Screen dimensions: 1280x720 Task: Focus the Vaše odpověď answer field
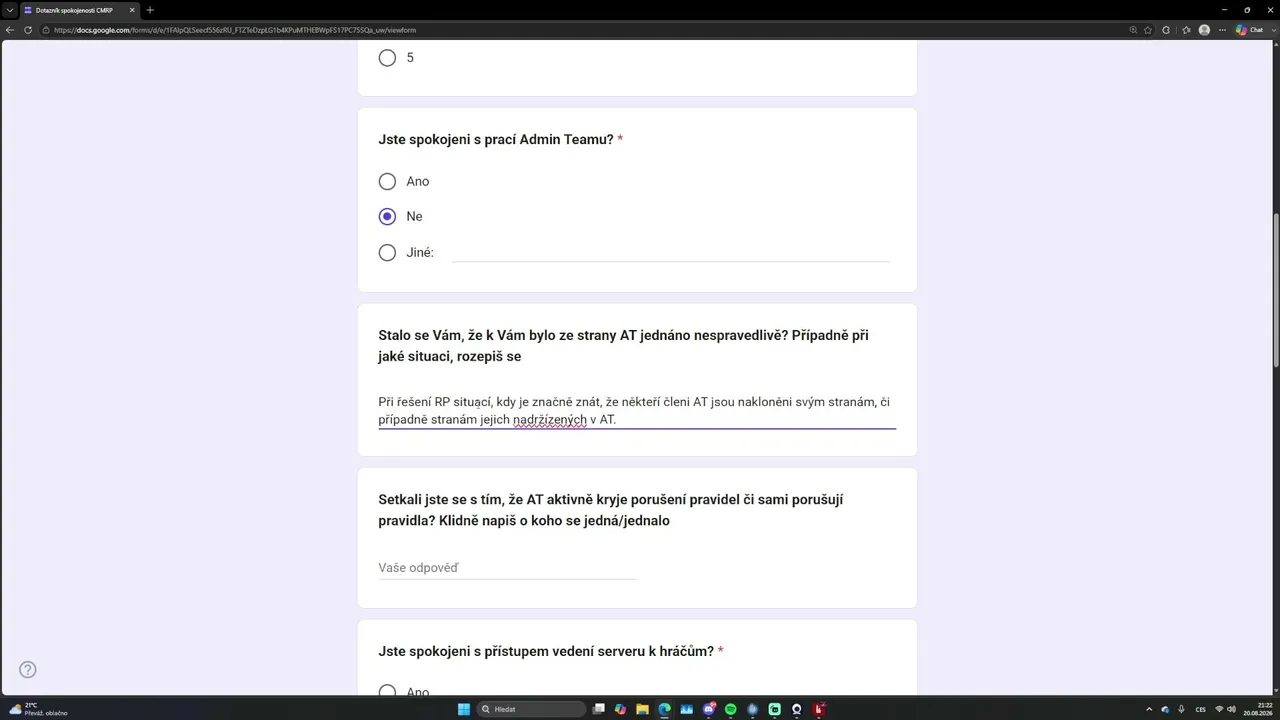507,567
